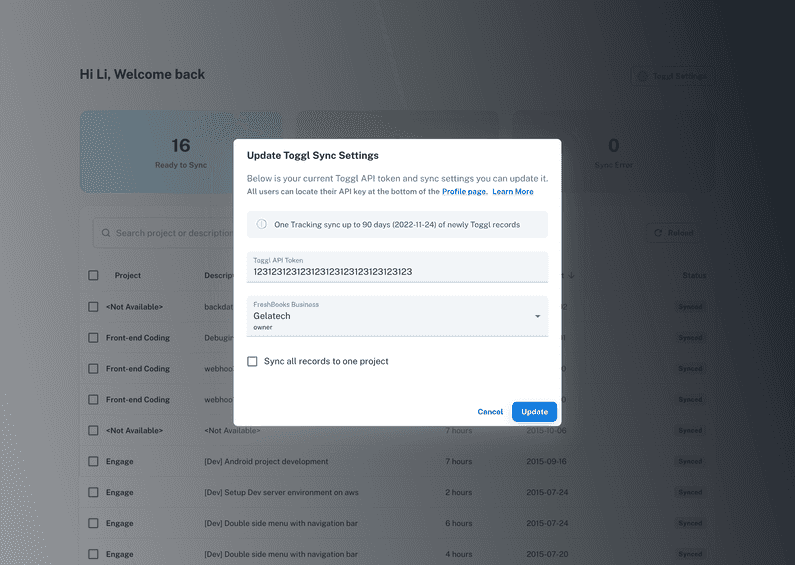Viewport: 795px width, 565px height.
Task: Tick checkbox for Engage 6 hours row
Action: click(x=93, y=523)
